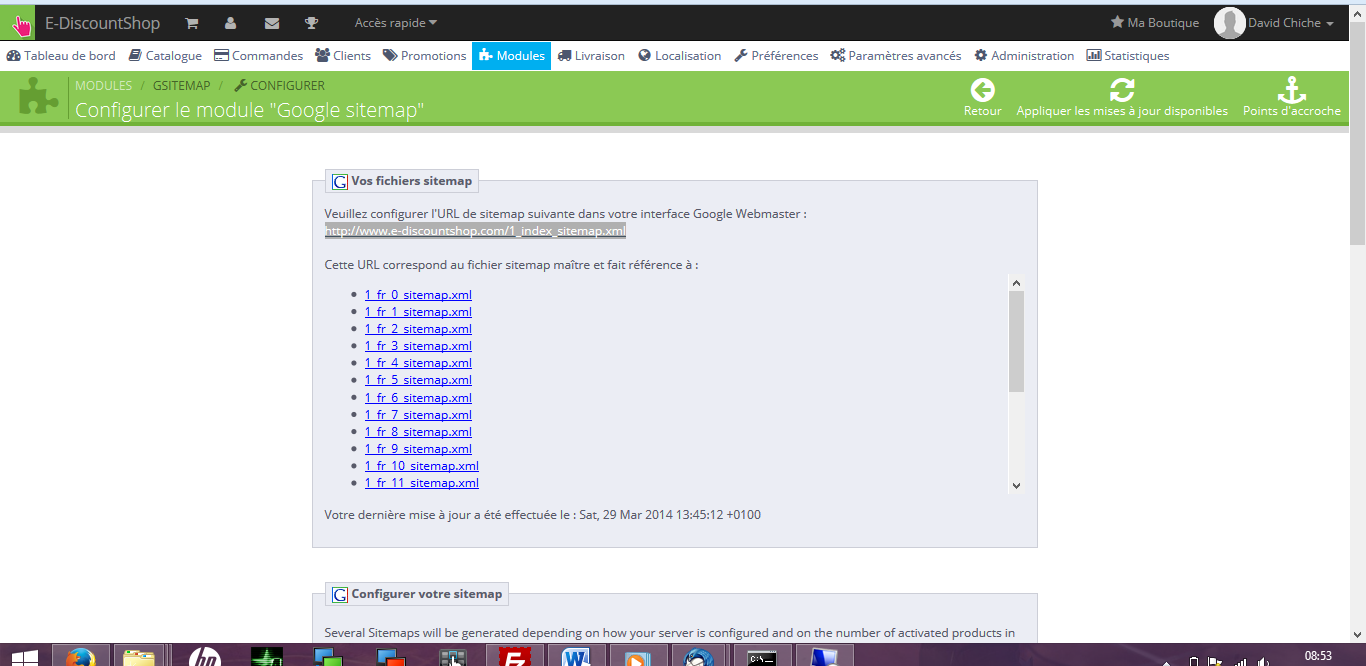Click the GSITEMAP breadcrumb
Image resolution: width=1366 pixels, height=666 pixels.
182,86
